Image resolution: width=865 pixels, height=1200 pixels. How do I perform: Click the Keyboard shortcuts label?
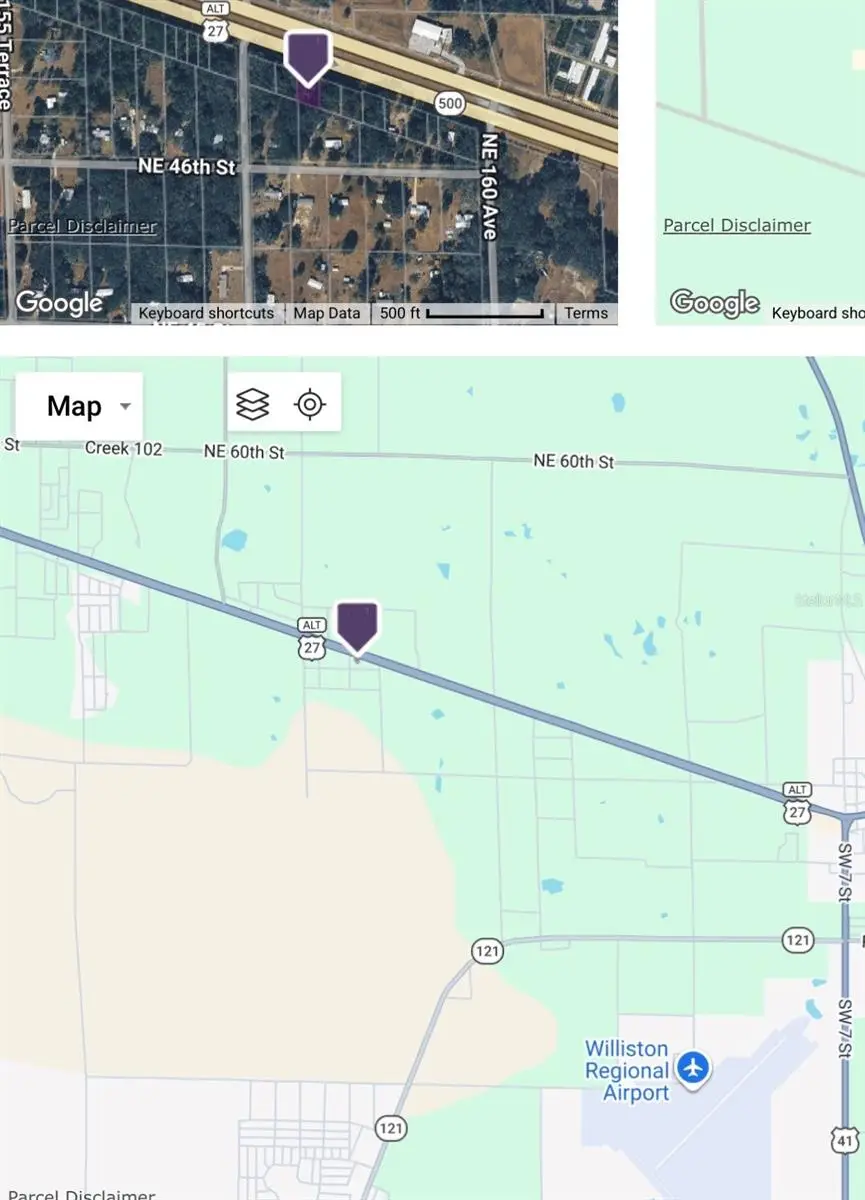click(207, 313)
